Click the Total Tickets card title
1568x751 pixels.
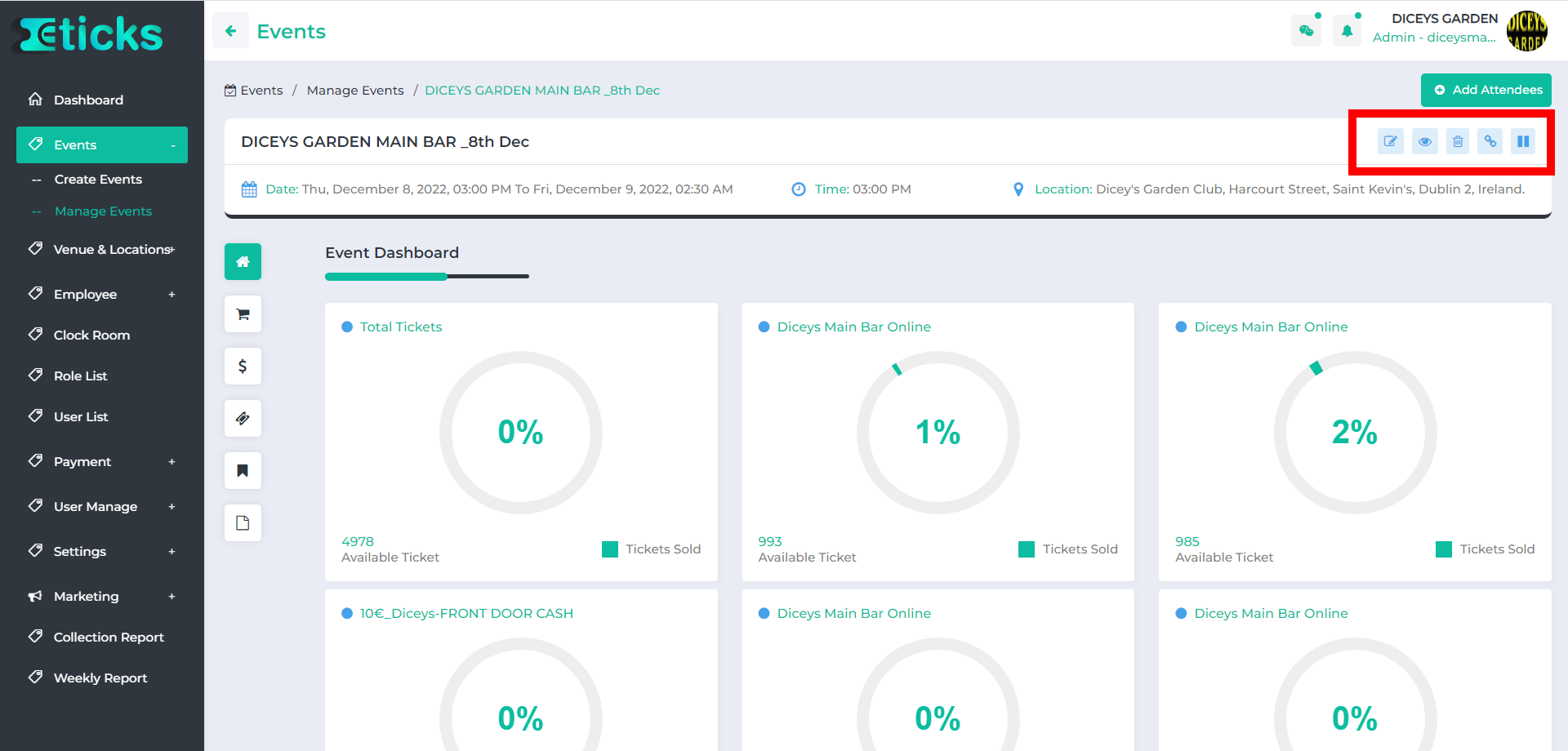pos(401,327)
